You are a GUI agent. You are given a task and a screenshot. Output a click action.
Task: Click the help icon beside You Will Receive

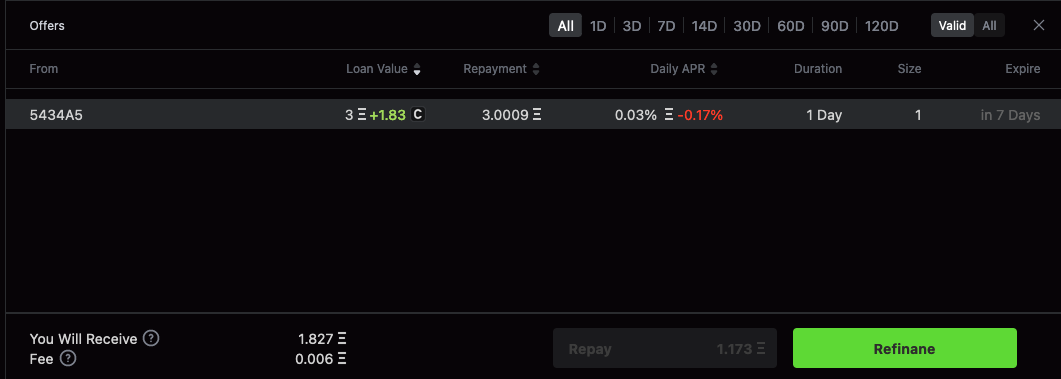point(152,338)
